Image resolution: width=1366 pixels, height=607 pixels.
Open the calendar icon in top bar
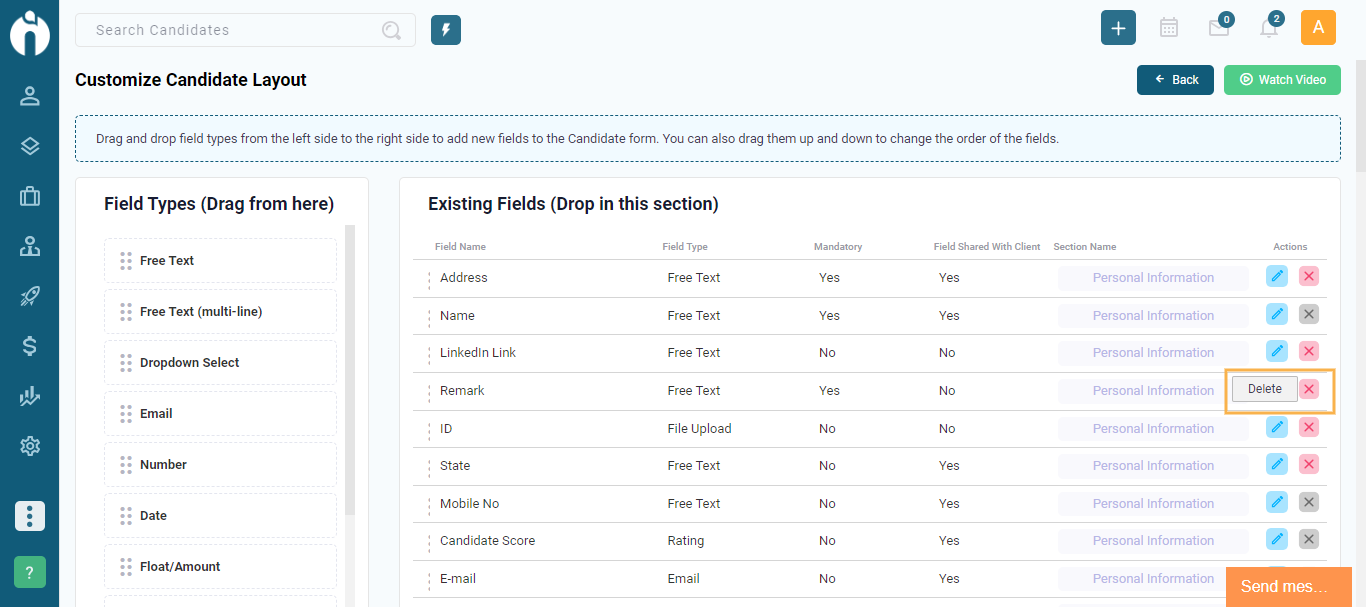1168,28
